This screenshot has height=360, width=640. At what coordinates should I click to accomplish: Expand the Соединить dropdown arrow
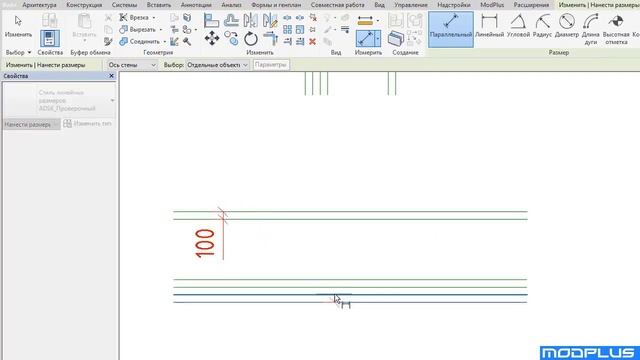(x=165, y=42)
